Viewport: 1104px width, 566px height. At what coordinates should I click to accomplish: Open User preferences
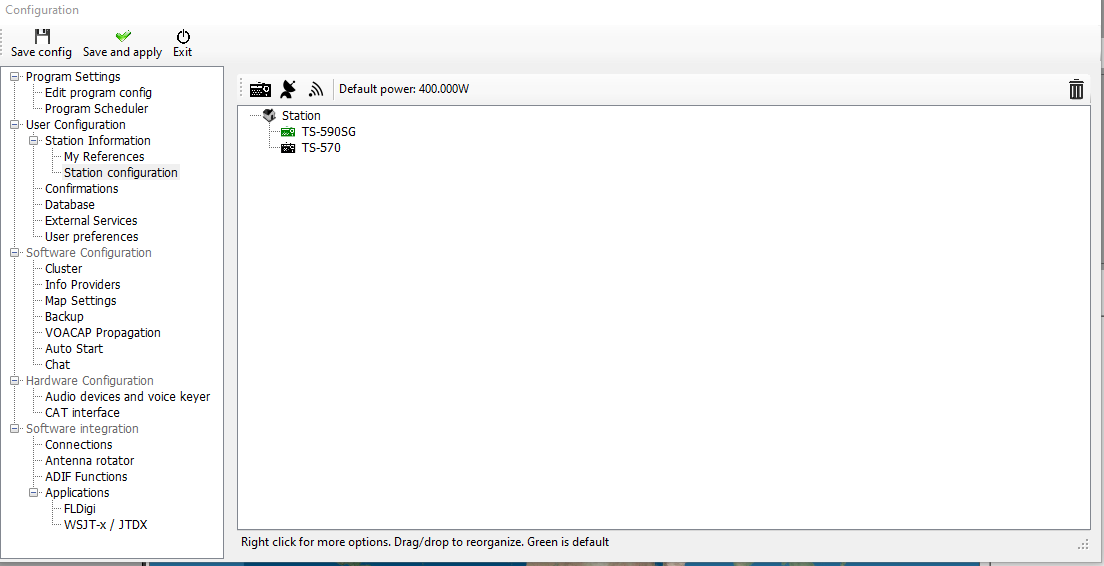point(92,237)
